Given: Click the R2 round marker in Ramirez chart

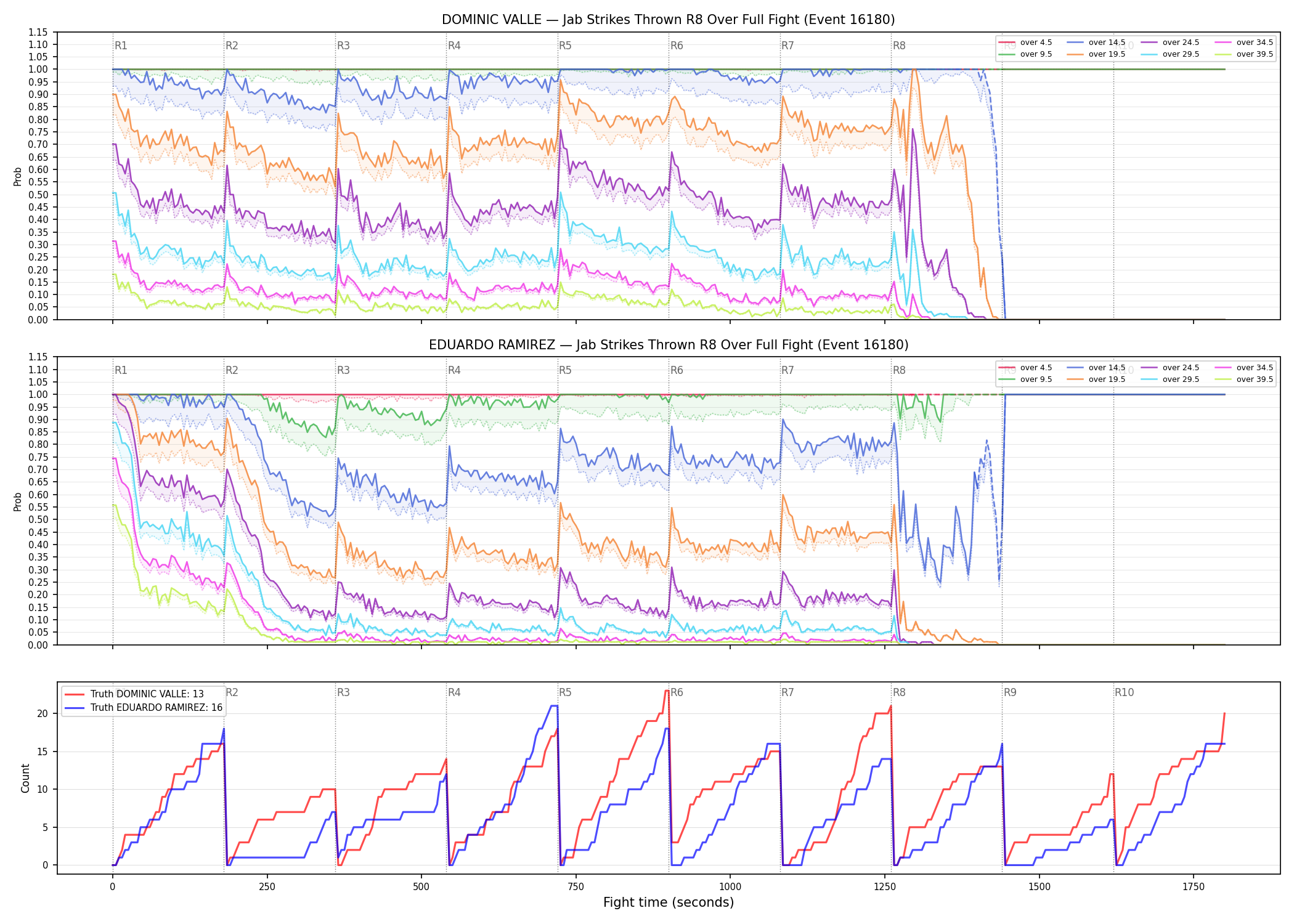Looking at the screenshot, I should [x=232, y=370].
